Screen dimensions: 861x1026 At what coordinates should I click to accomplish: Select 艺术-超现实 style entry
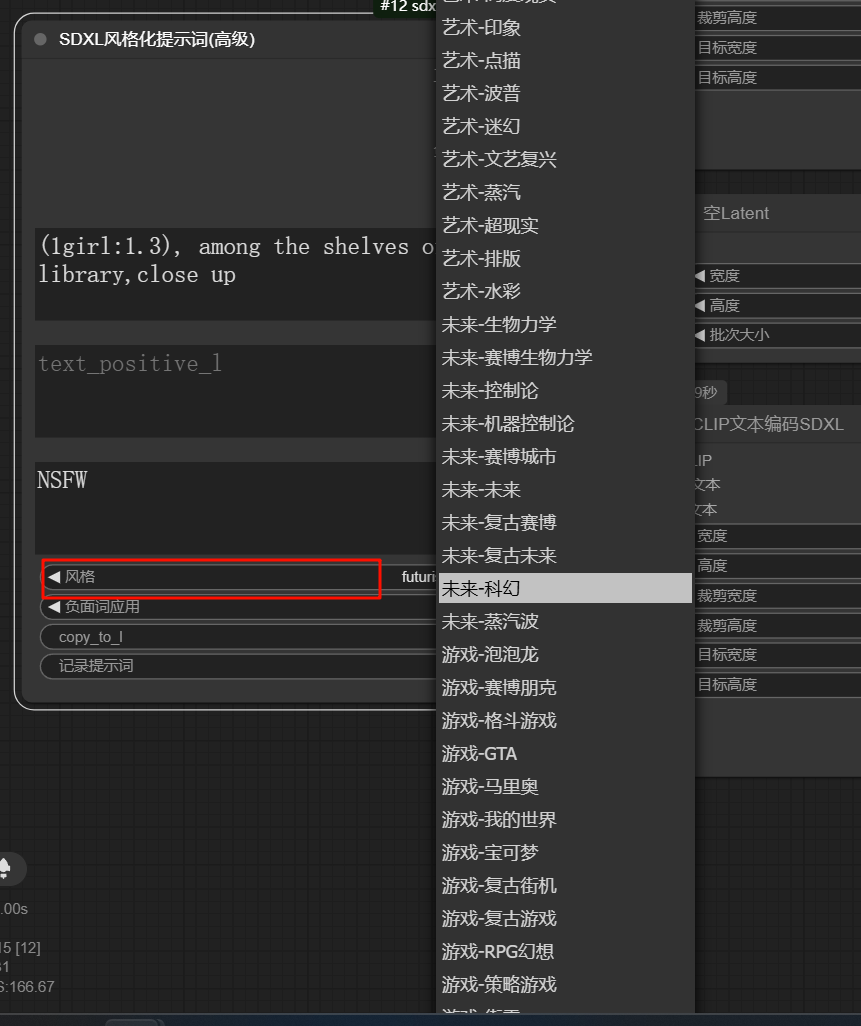pyautogui.click(x=565, y=226)
